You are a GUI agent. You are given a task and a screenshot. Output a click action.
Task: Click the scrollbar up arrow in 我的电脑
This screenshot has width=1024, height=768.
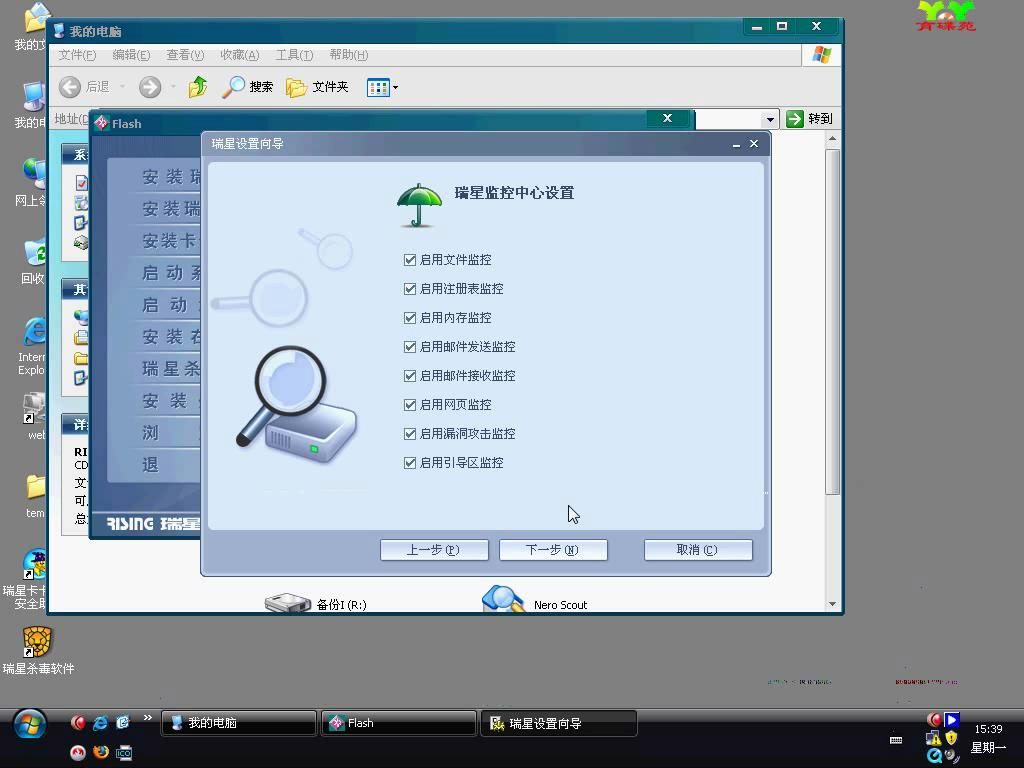832,139
